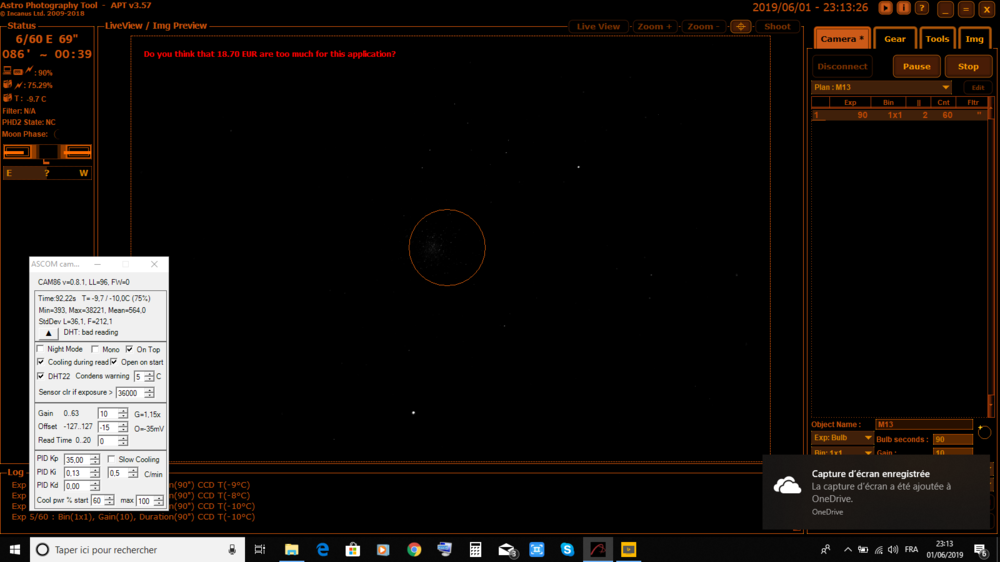Open the question mark help icon

tap(922, 8)
